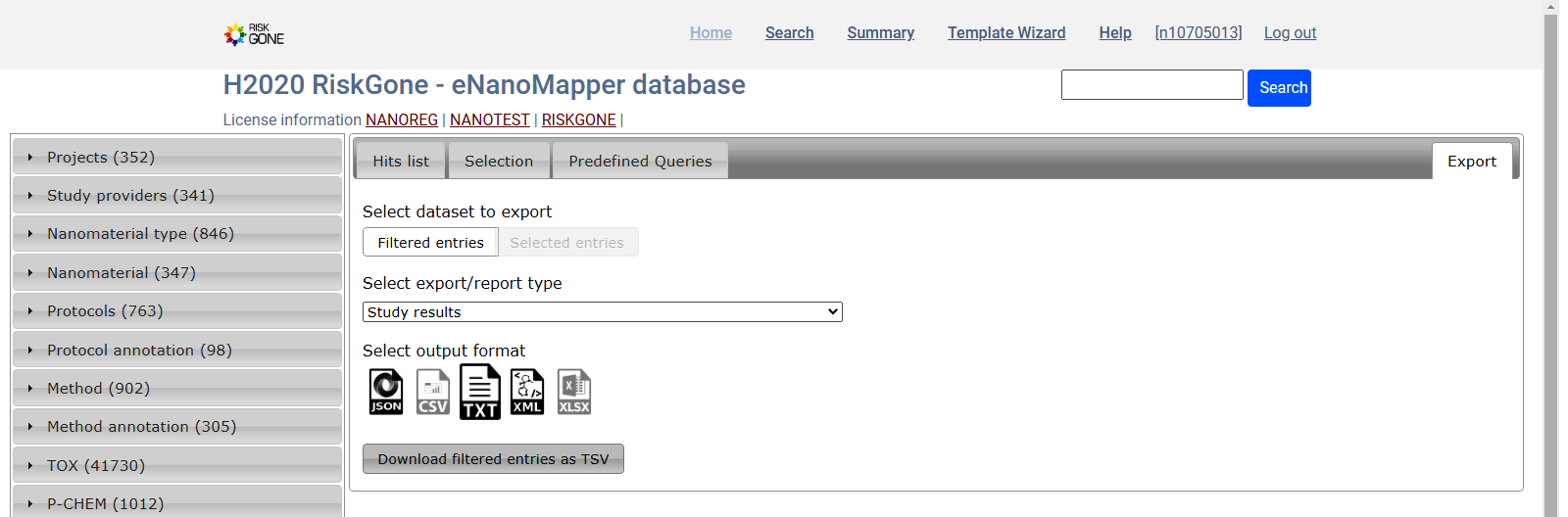Image resolution: width=1568 pixels, height=517 pixels.
Task: Open the NANOREG license link
Action: coord(402,119)
